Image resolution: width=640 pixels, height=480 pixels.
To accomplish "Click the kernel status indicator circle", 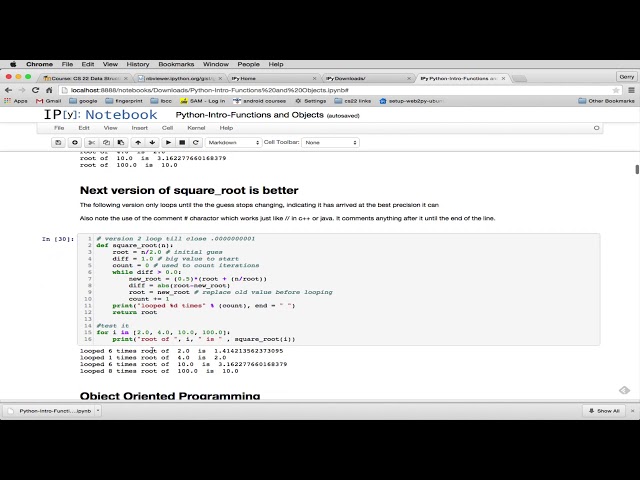I will point(596,128).
